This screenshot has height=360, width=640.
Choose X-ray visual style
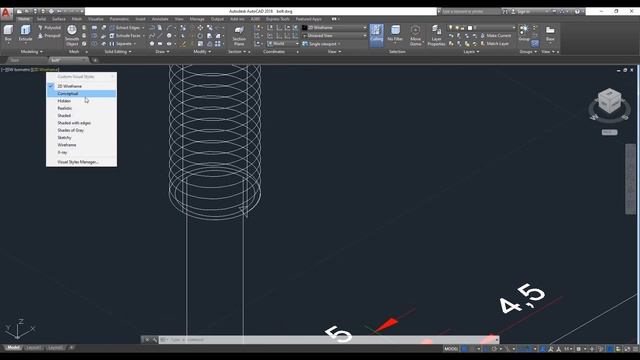(x=81, y=152)
